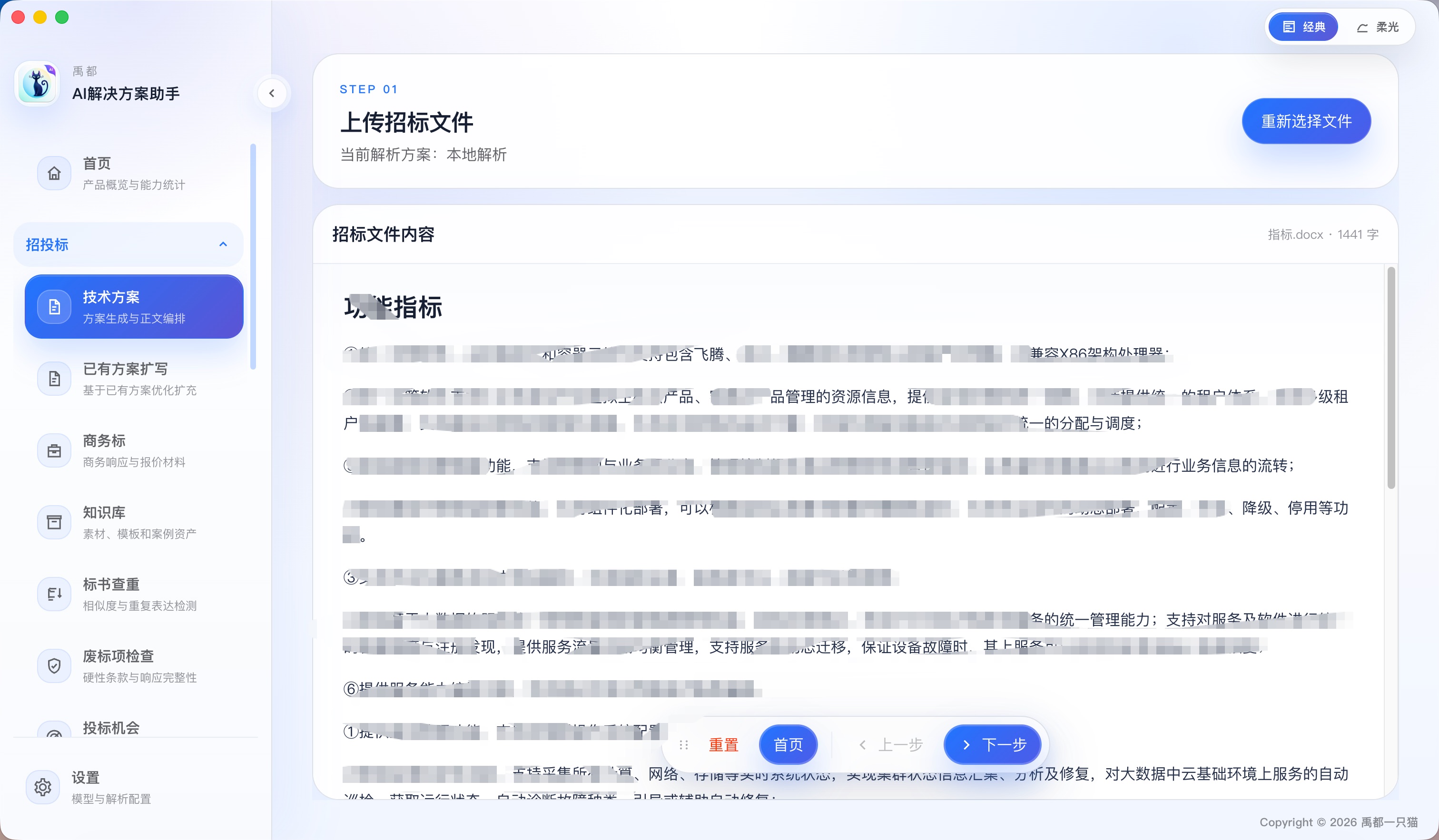Screen dimensions: 1439x840
Task: Click the gear icon beside 设置
Action: click(x=43, y=788)
